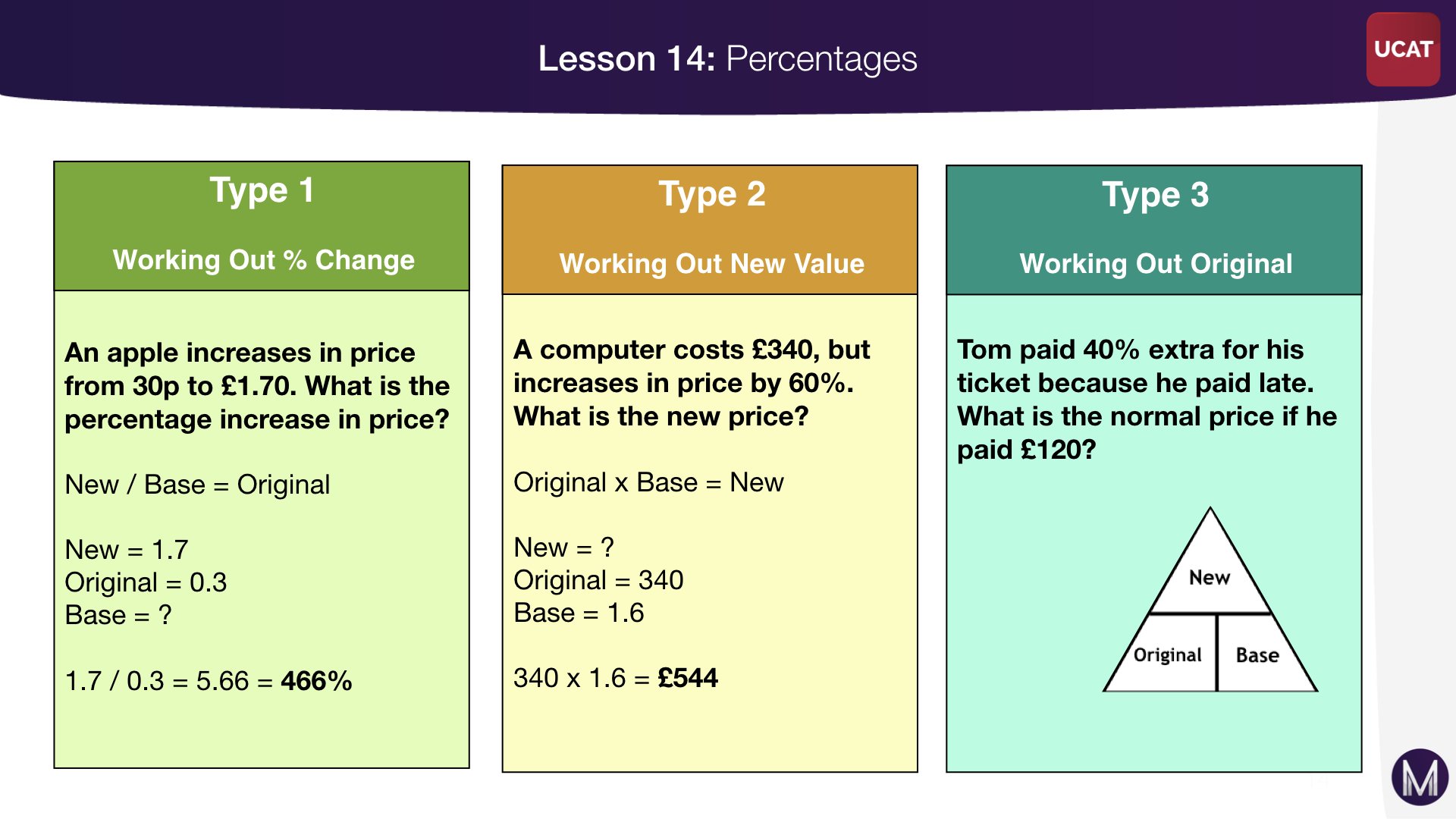Click the red UCAT badge
Viewport: 1456px width, 819px height.
tap(1403, 49)
